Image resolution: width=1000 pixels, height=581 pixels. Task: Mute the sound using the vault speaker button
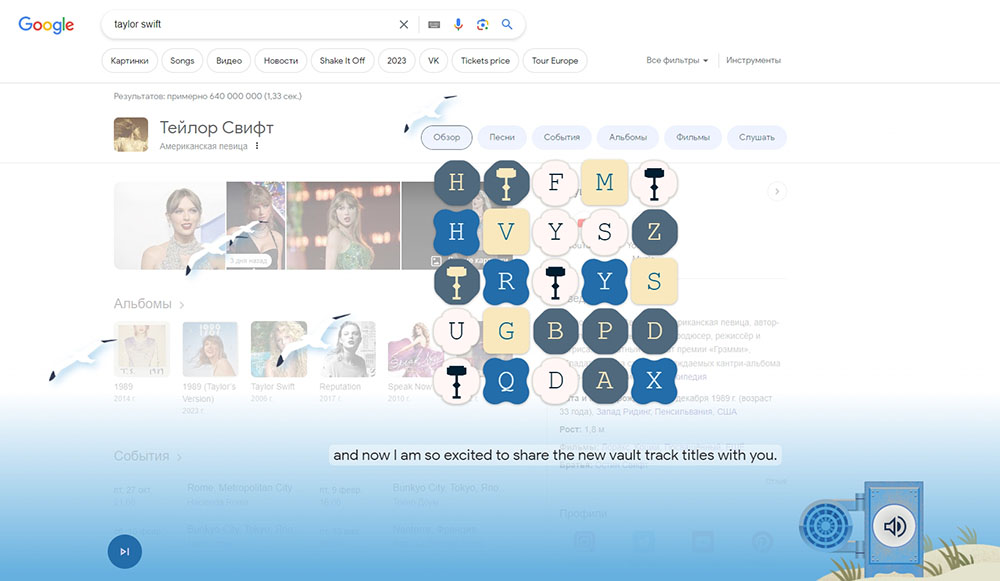(x=894, y=526)
